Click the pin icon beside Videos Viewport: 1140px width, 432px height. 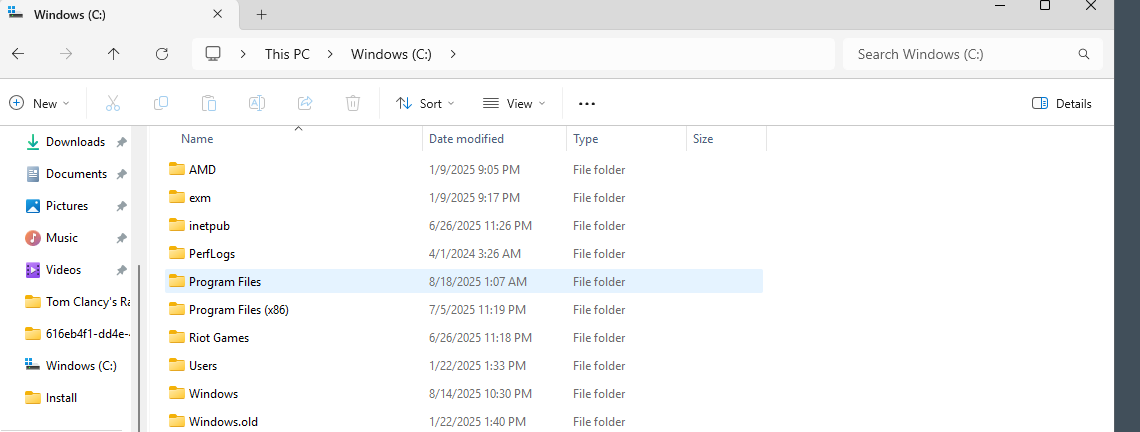pyautogui.click(x=121, y=271)
